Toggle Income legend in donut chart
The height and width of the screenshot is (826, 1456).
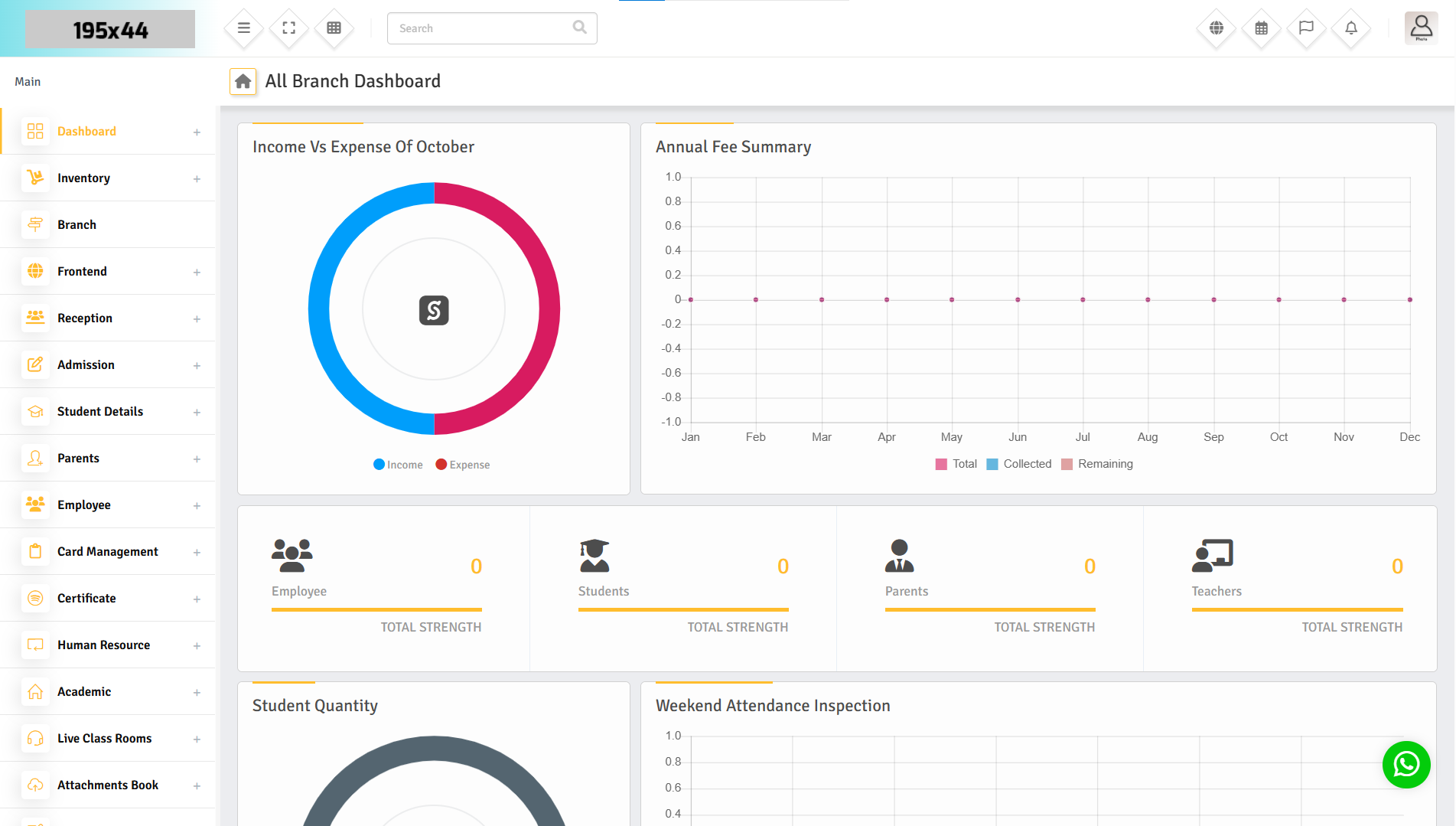(398, 465)
